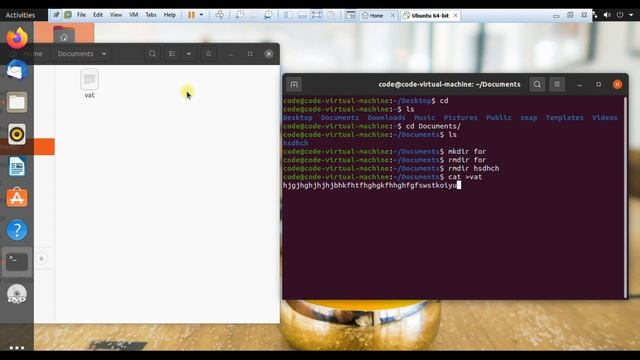Open Rhythmbox music player in the dock
Screen dimensions: 640x360
17,134
